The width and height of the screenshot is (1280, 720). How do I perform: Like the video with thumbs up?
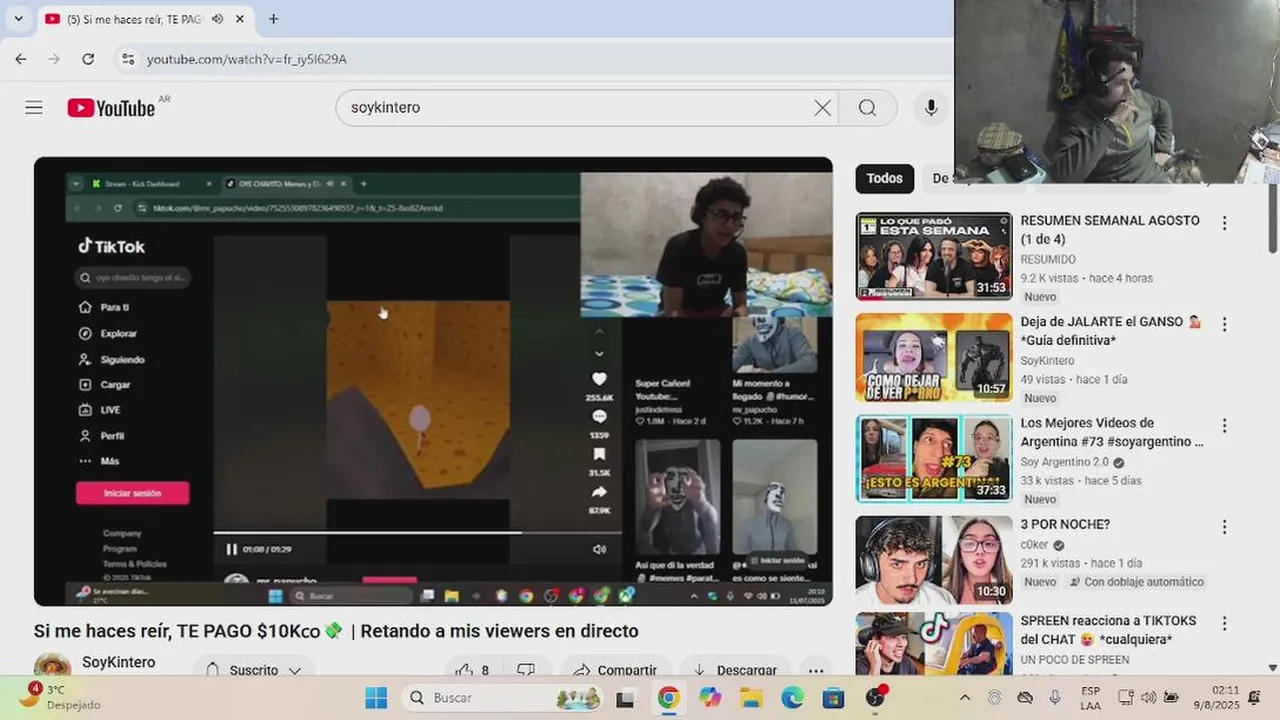click(471, 670)
